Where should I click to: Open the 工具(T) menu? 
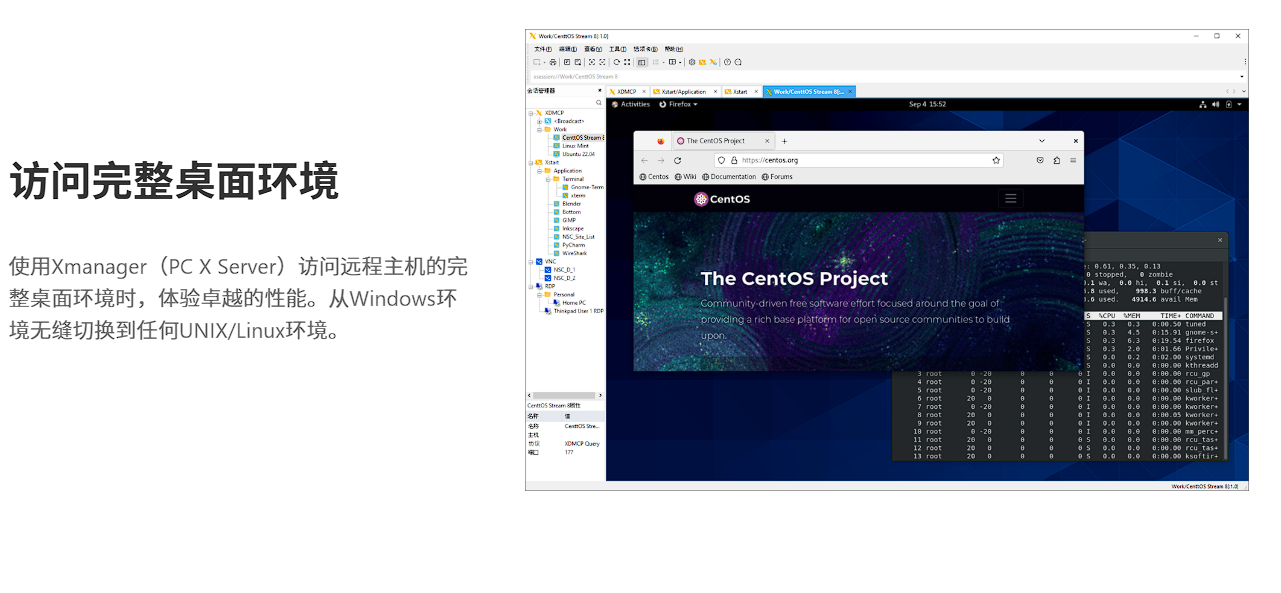pyautogui.click(x=618, y=49)
